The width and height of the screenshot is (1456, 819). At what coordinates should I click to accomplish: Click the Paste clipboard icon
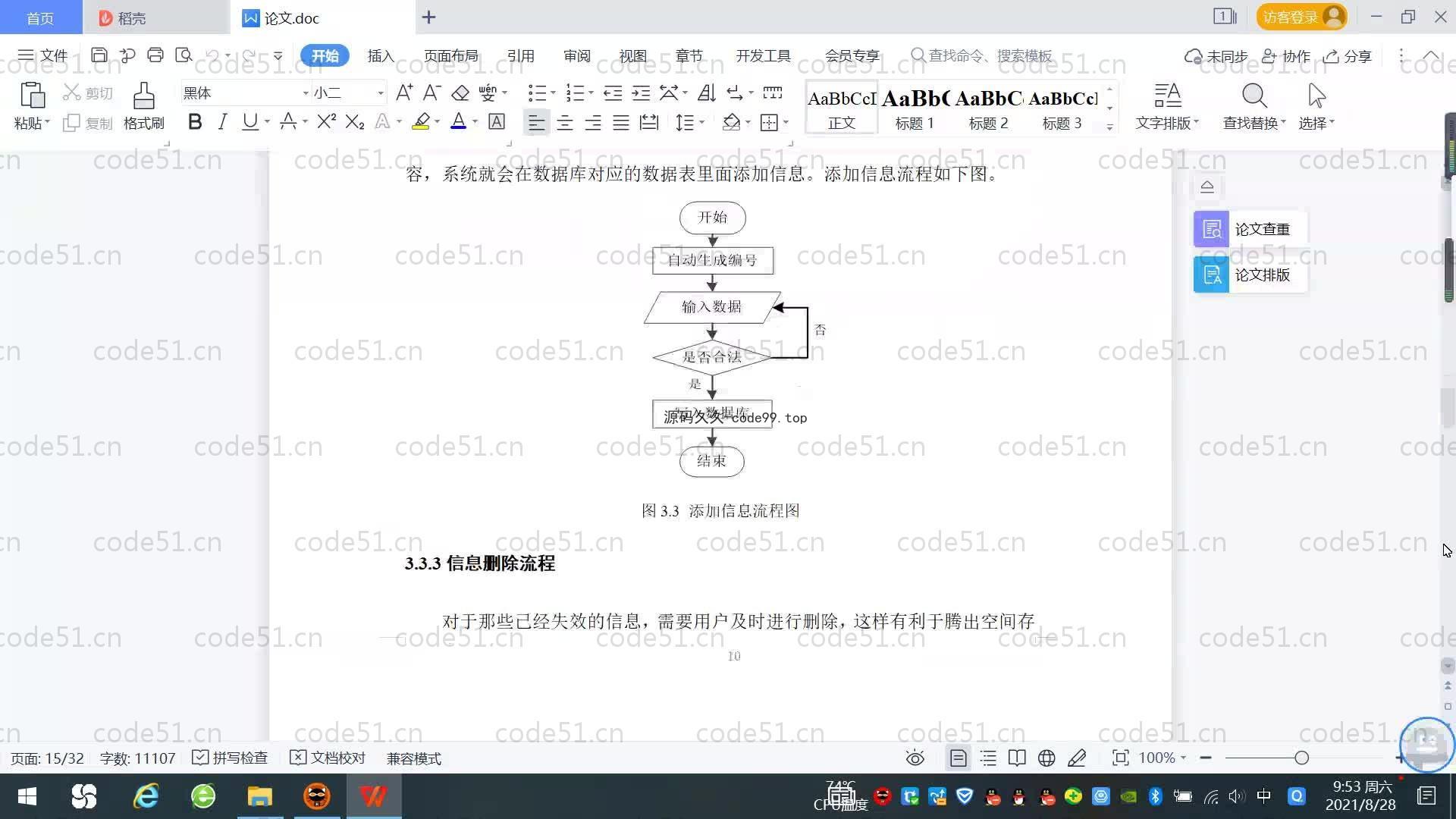tap(32, 96)
